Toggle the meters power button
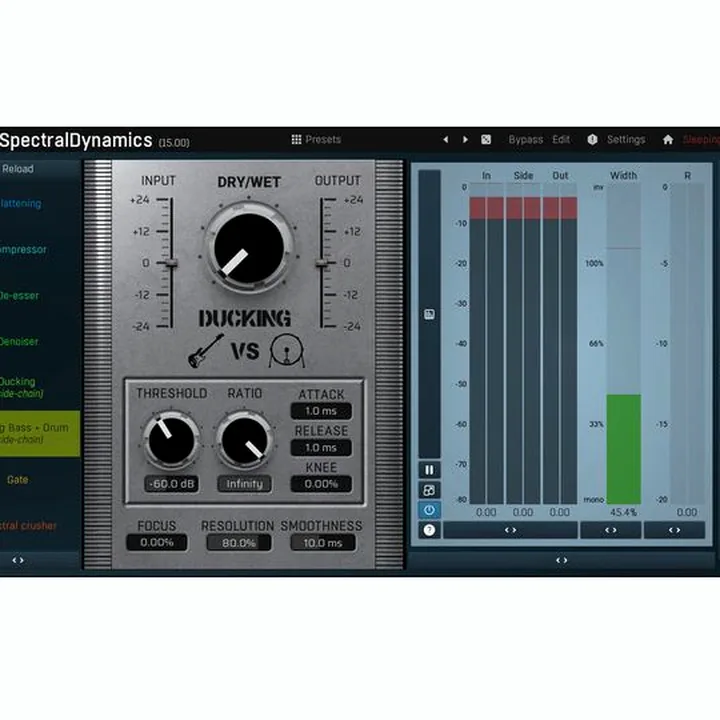 pos(429,510)
